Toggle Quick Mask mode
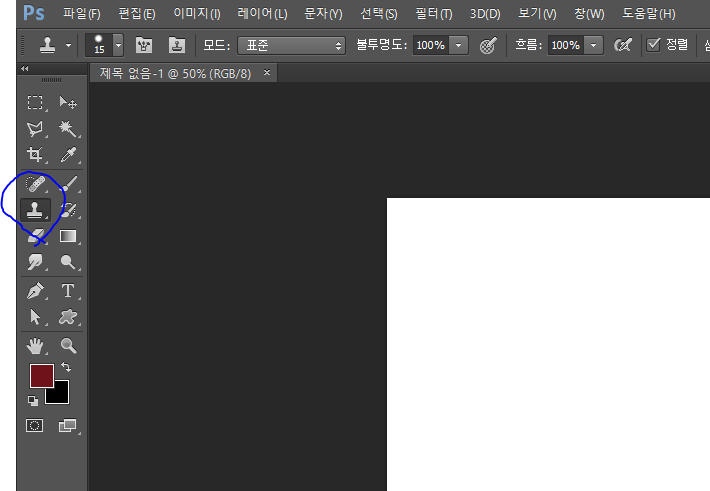710x491 pixels. (x=36, y=425)
